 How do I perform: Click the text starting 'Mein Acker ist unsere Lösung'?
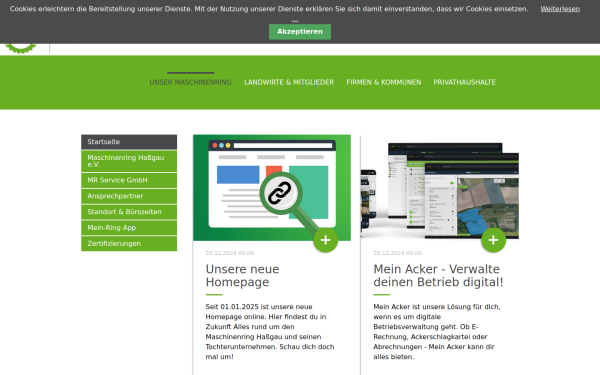pyautogui.click(x=437, y=332)
